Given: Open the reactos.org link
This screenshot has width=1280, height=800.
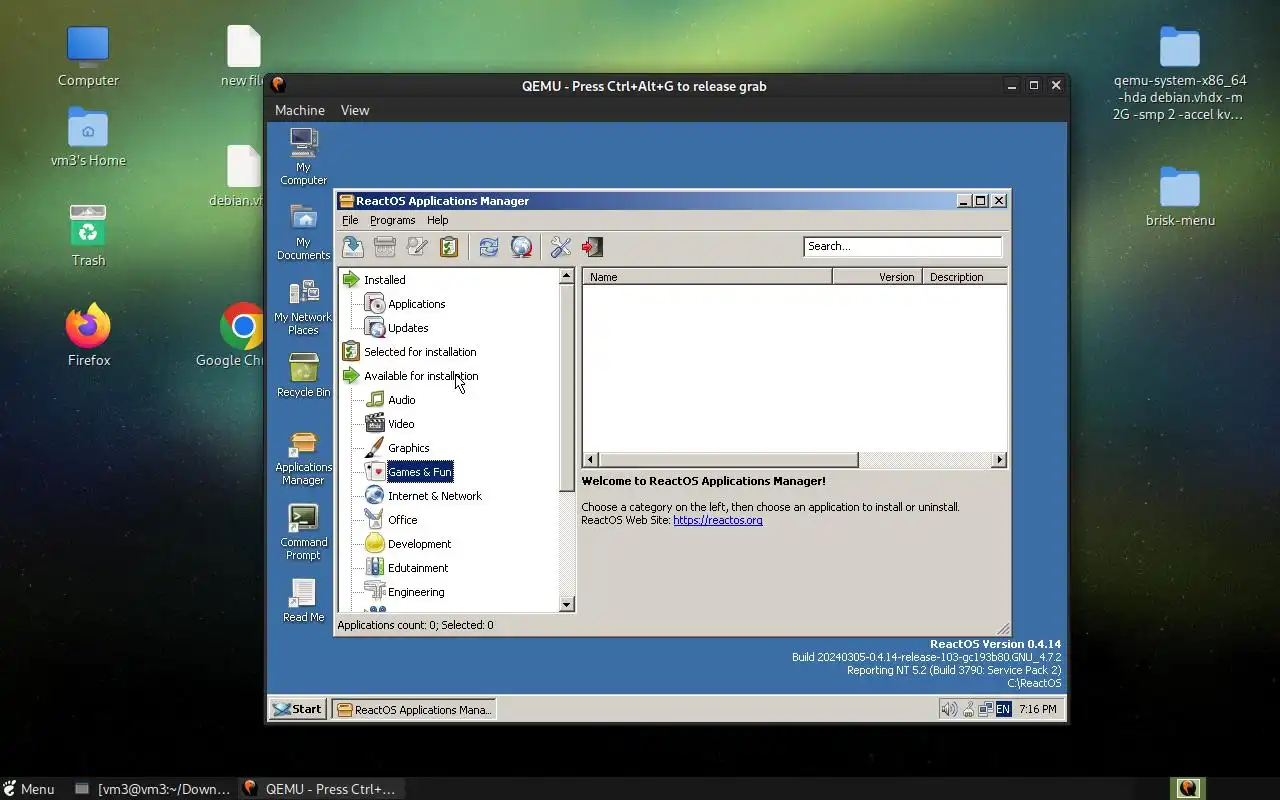Looking at the screenshot, I should tap(717, 520).
